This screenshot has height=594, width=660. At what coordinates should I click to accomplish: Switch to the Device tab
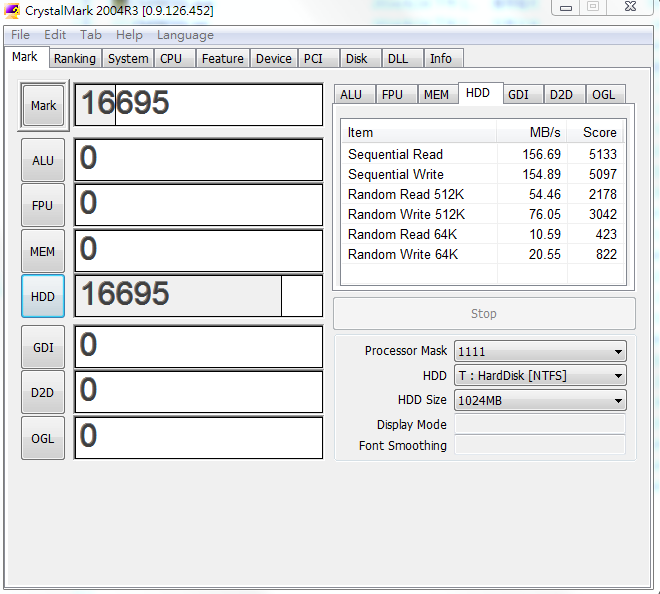(x=274, y=59)
